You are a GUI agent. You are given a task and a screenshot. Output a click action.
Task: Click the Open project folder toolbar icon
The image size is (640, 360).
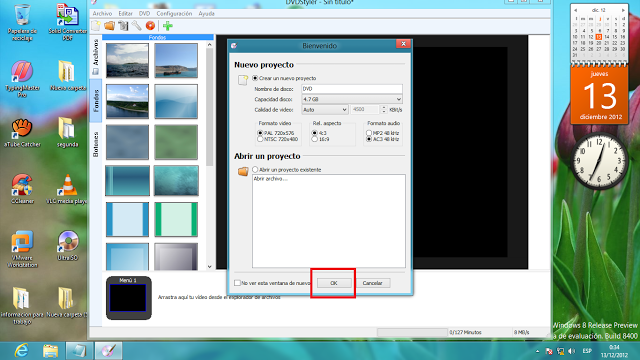pyautogui.click(x=109, y=26)
